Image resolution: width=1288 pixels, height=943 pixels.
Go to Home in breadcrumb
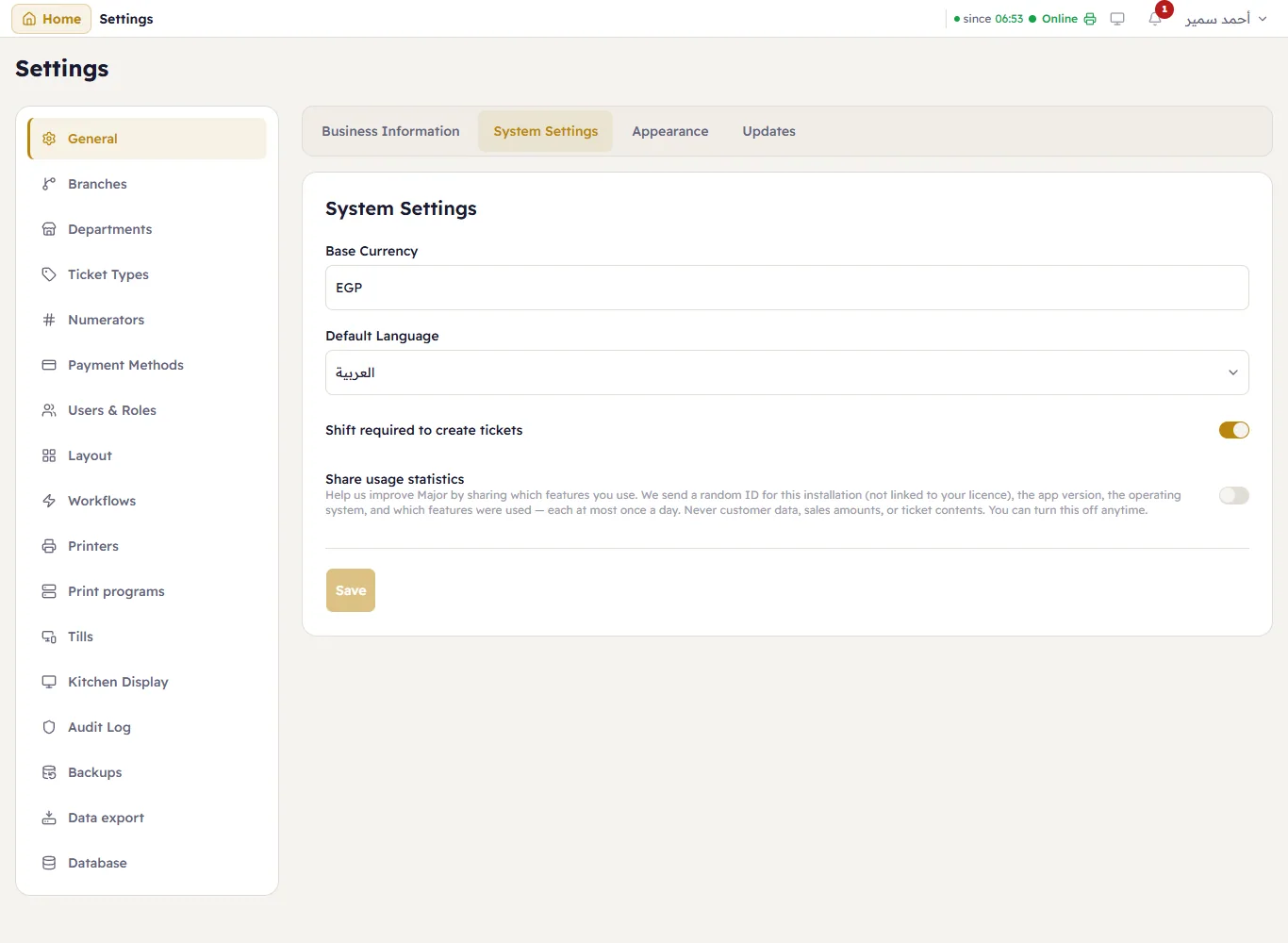click(52, 19)
